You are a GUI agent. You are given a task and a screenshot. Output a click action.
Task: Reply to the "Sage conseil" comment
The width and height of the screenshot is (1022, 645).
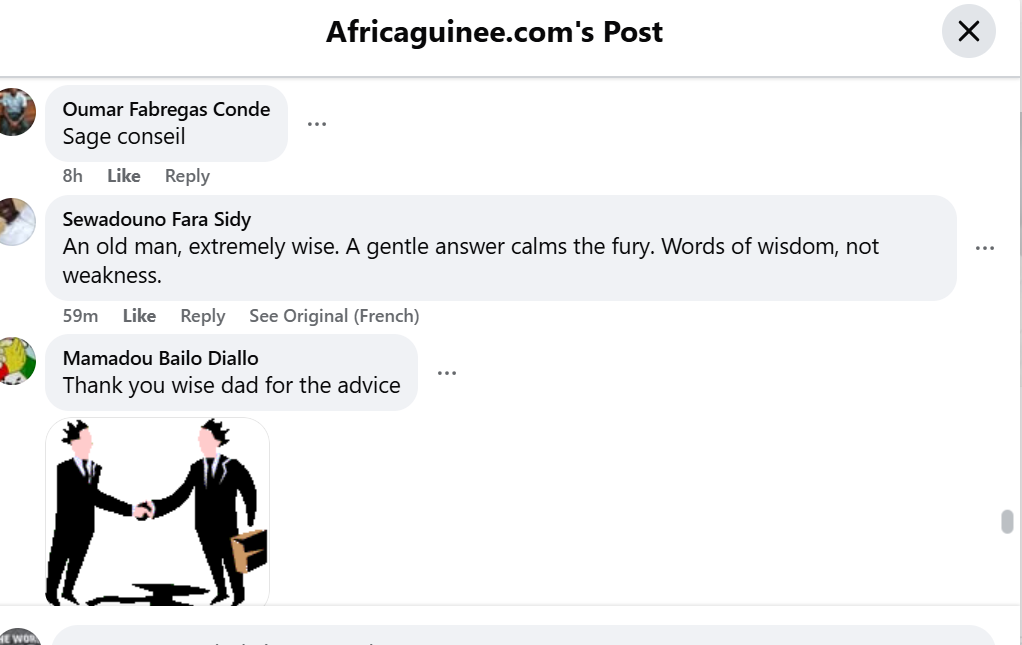coord(187,176)
